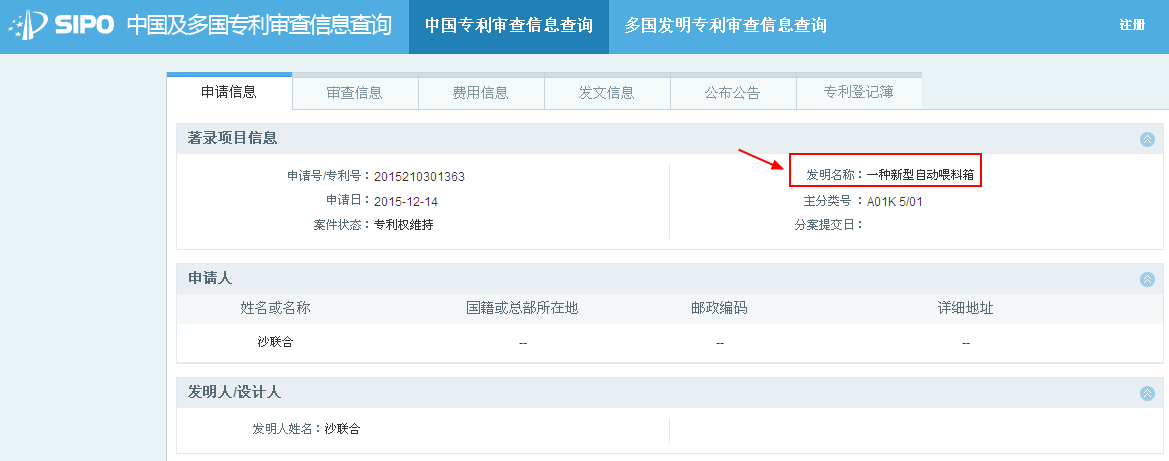Click the 著录项目信息 section heading
Viewport: 1169px width, 461px height.
(233, 139)
